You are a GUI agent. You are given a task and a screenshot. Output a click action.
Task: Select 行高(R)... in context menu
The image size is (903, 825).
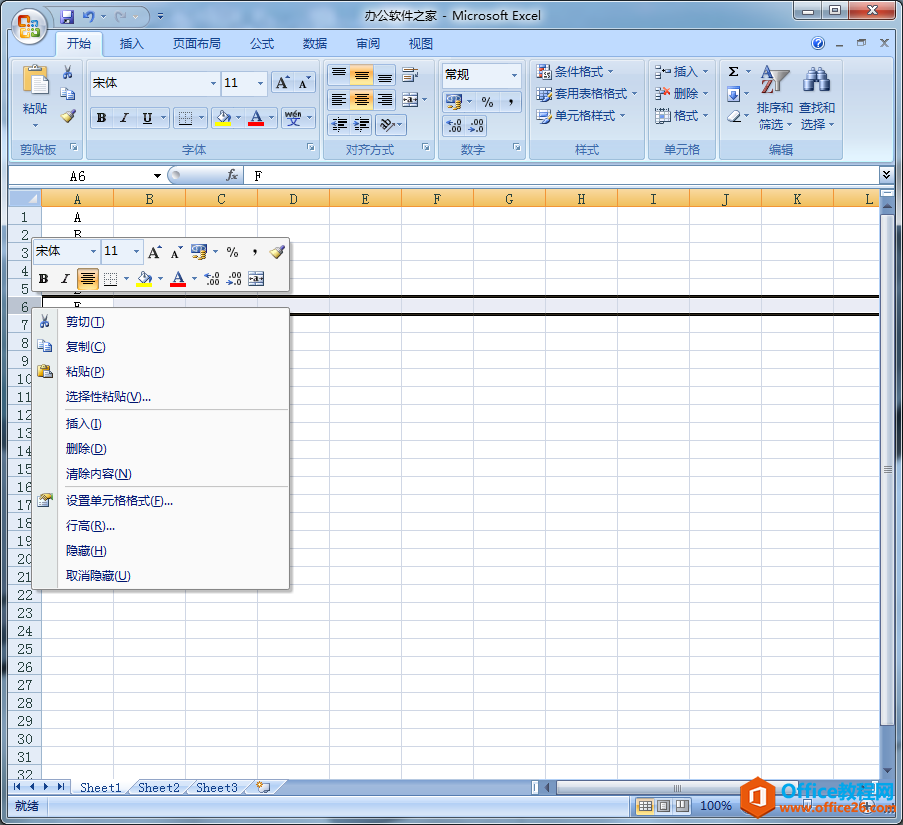[161, 526]
